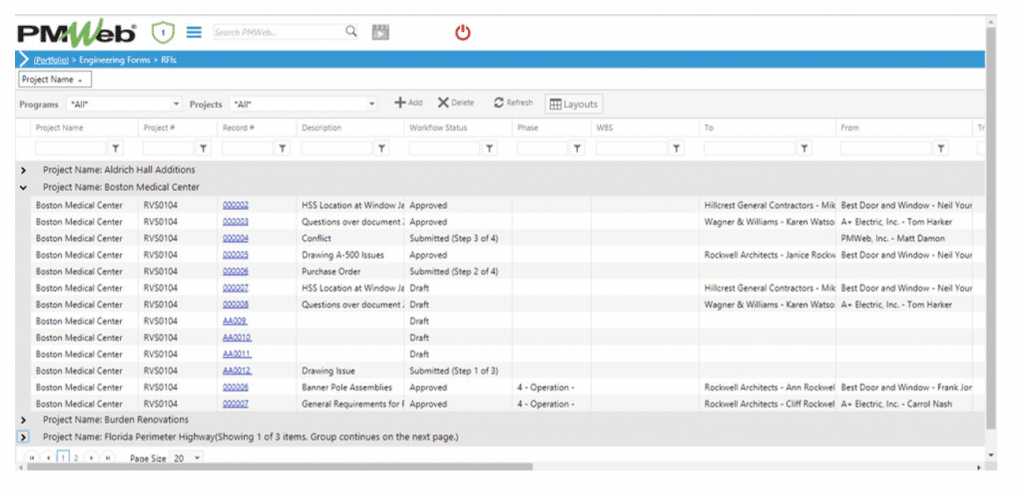1024x491 pixels.
Task: Go to previous page pager icon
Action: (47, 458)
